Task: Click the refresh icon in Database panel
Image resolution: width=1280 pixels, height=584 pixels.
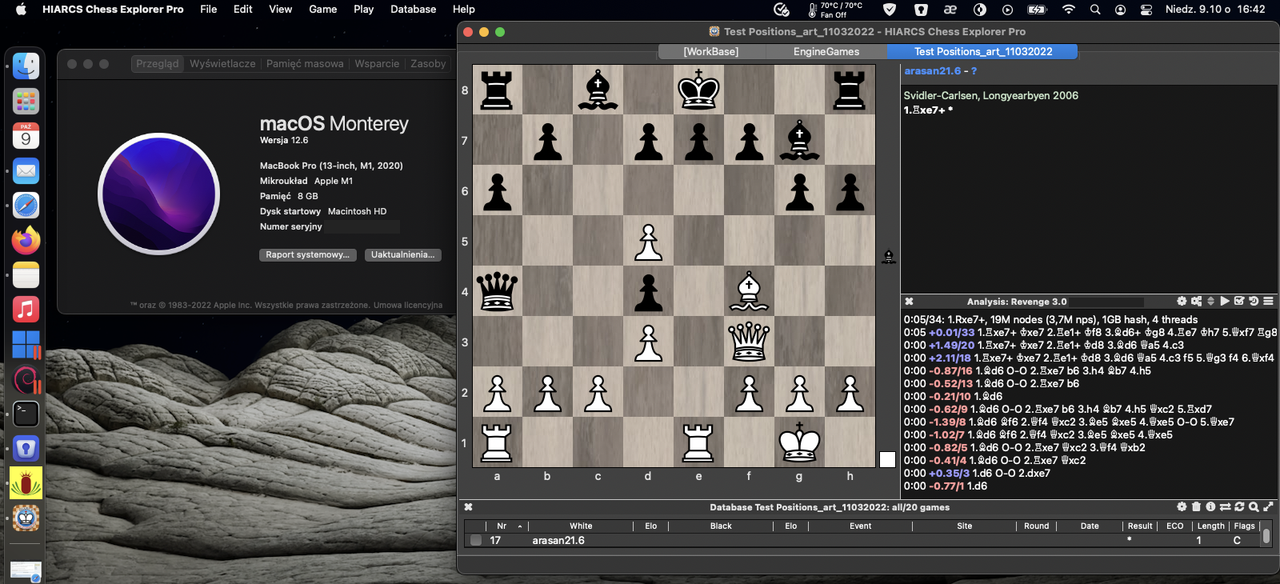Action: pos(1239,507)
